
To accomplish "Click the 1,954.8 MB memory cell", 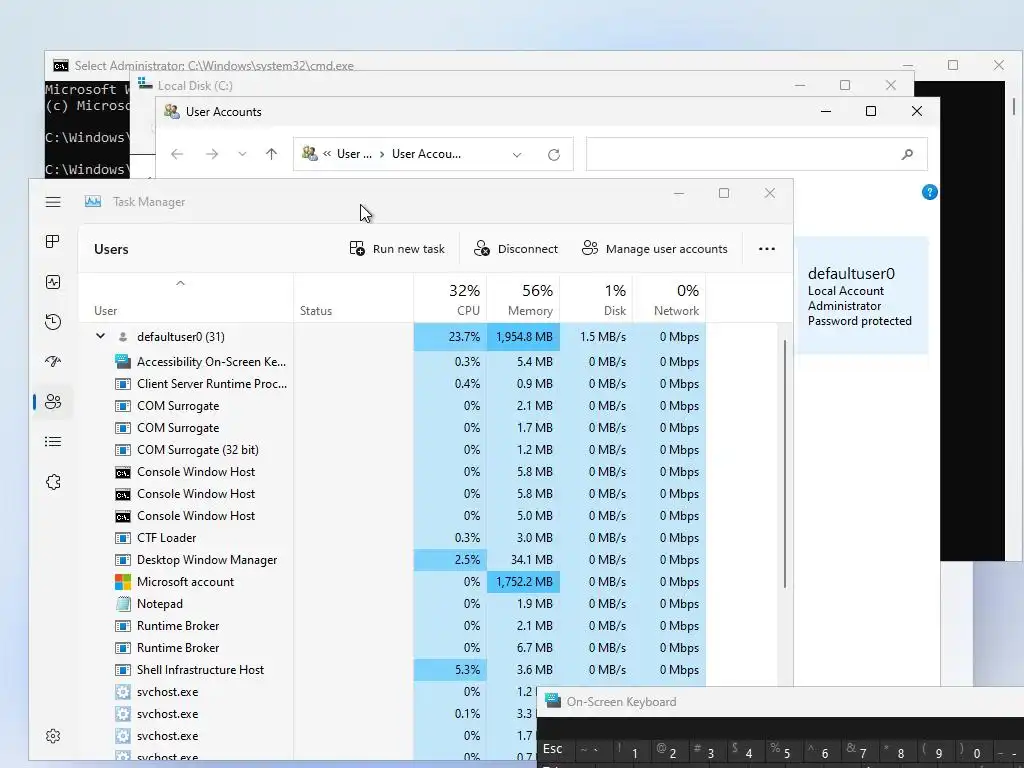I will click(x=523, y=337).
